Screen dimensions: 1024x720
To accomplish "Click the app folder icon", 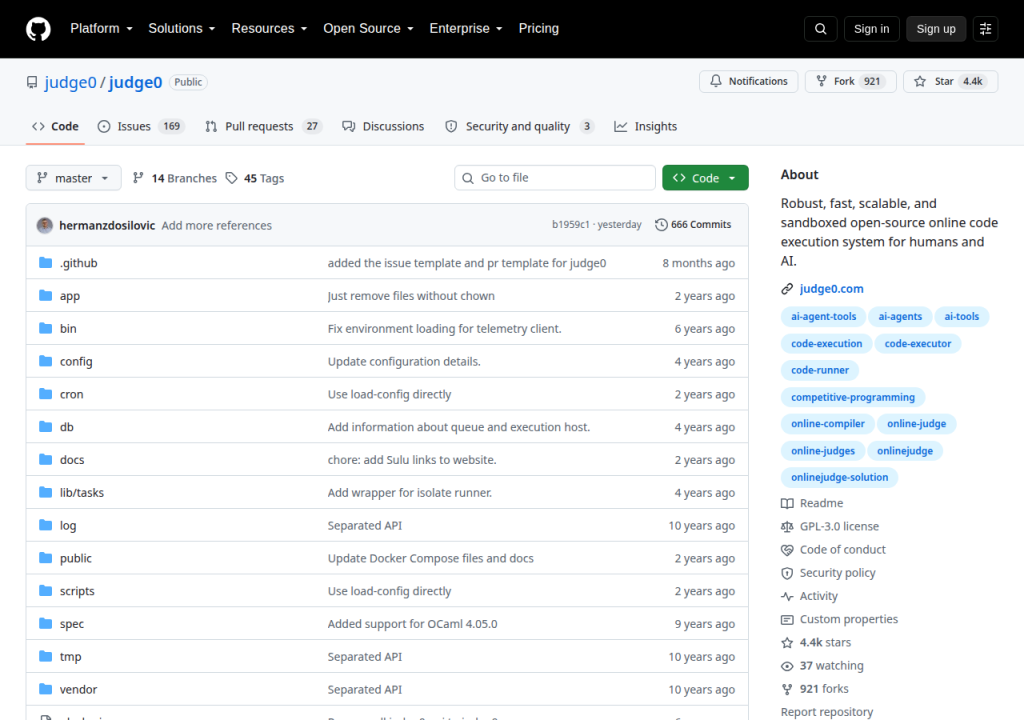I will 45,295.
